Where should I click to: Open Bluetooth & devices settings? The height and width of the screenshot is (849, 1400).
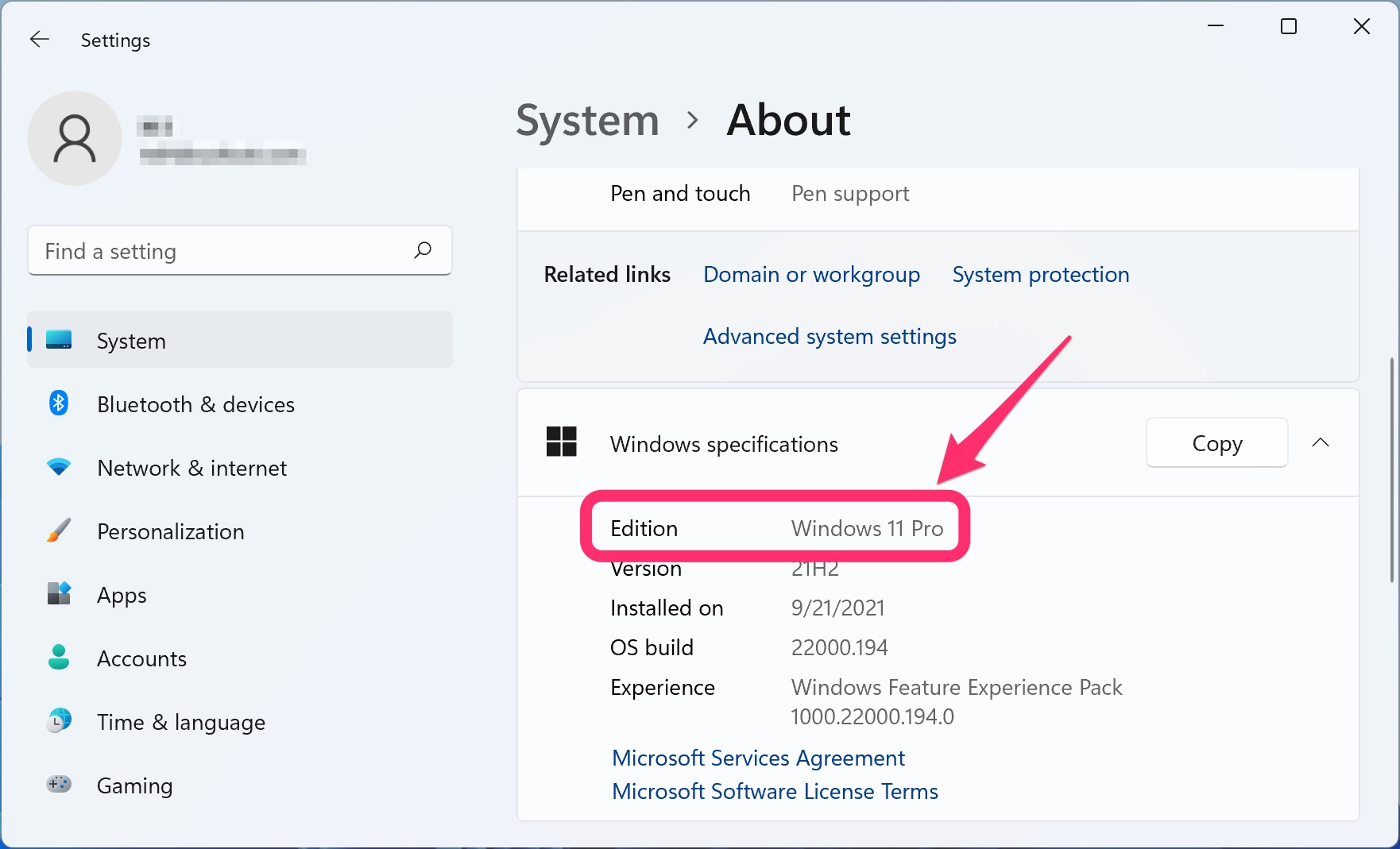pyautogui.click(x=240, y=403)
